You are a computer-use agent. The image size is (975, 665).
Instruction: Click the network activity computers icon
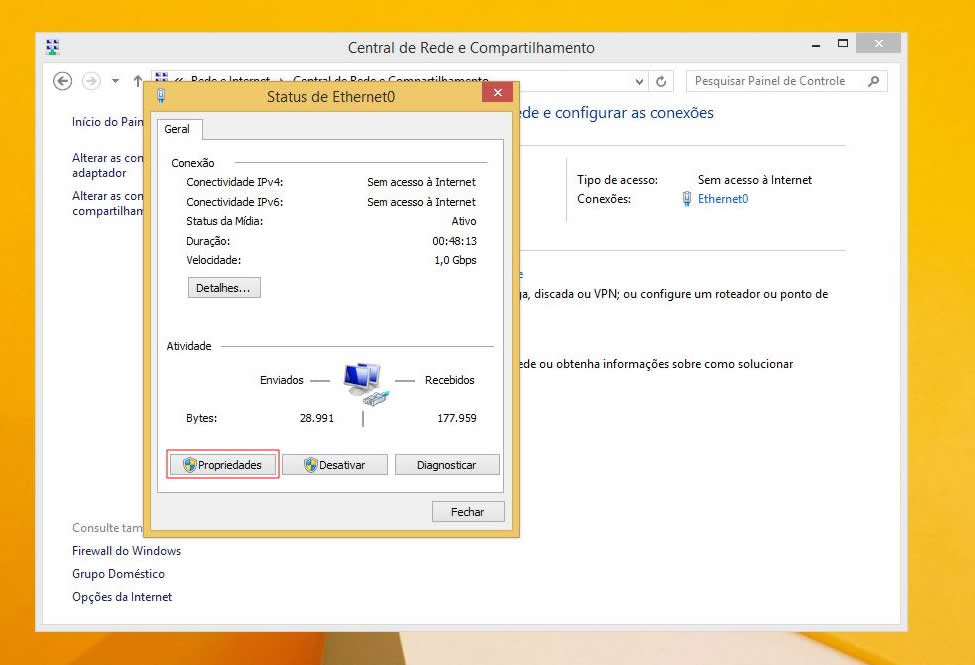click(362, 383)
